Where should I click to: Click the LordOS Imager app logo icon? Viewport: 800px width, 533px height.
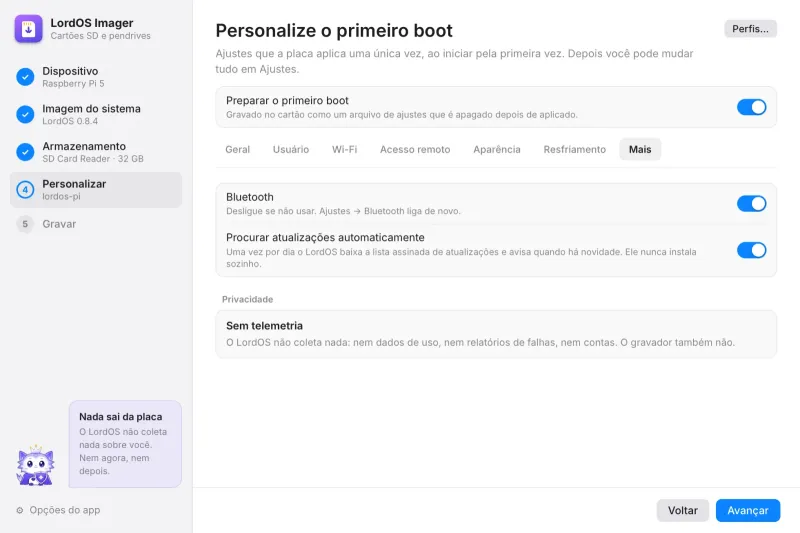click(x=29, y=29)
